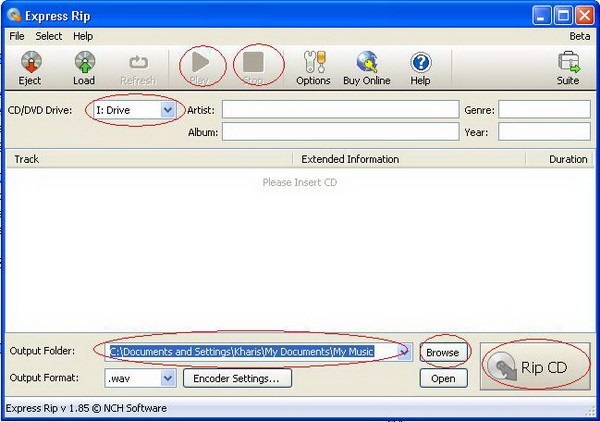Click into the Year field
Screen dimensions: 600x422
coord(544,132)
